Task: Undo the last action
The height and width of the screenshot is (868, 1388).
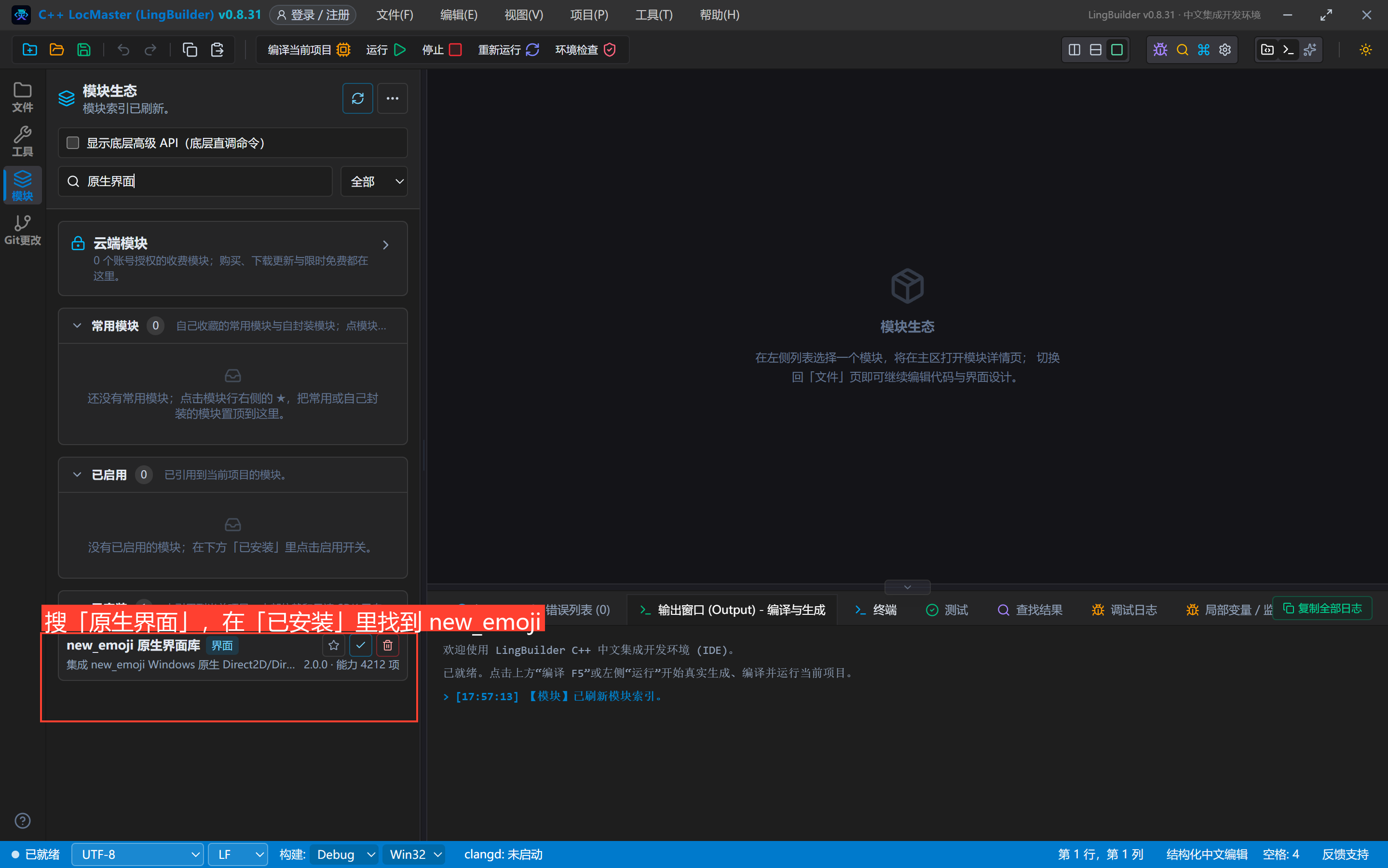Action: (x=123, y=50)
